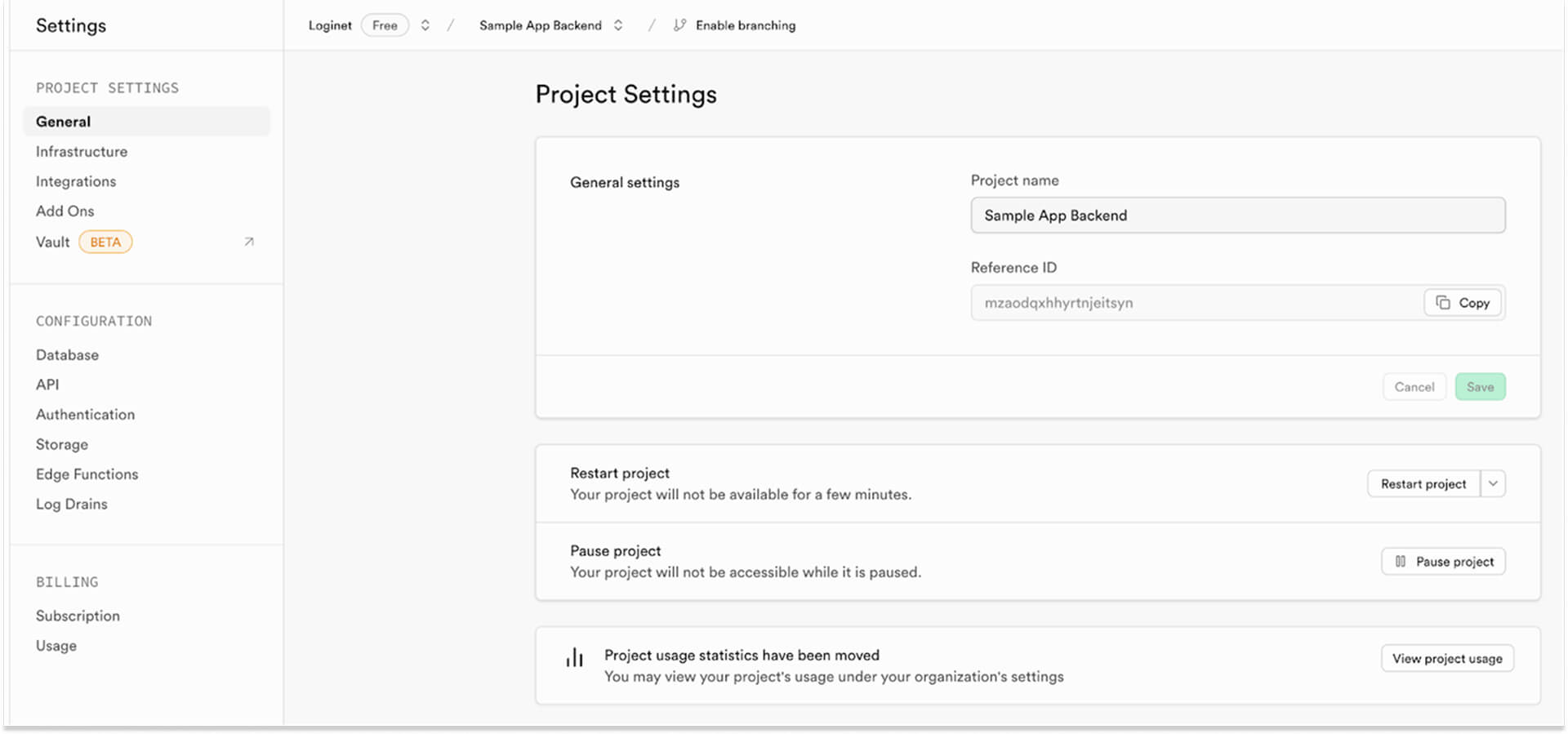Open Subscription billing page
This screenshot has height=734, width=1568.
click(78, 616)
